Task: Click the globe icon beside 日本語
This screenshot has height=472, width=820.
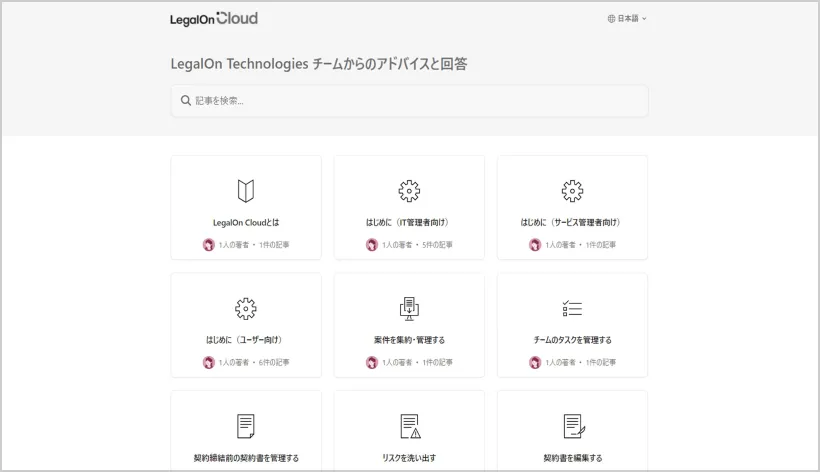Action: pos(611,18)
